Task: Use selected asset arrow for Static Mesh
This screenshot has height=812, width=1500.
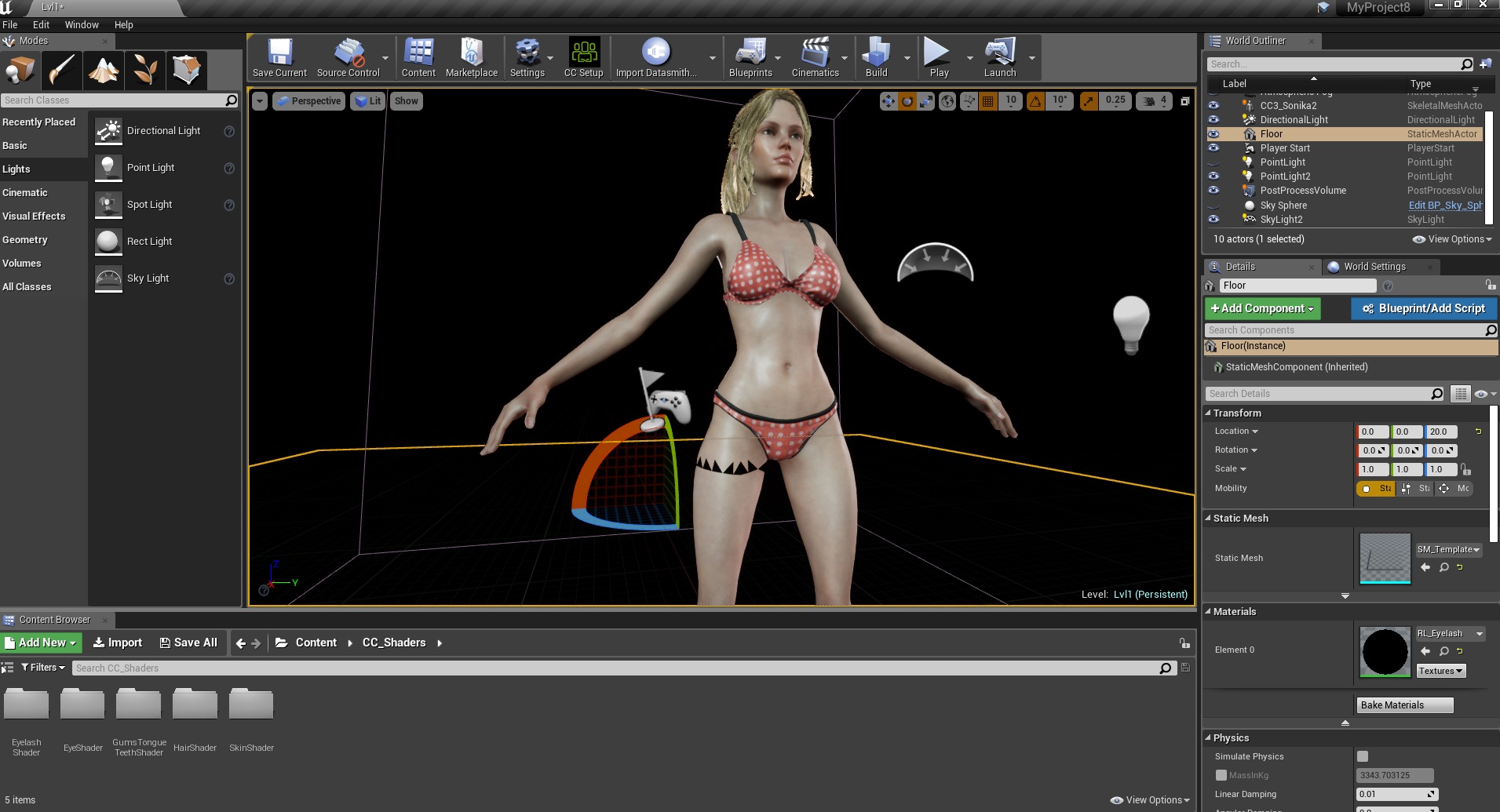Action: click(1425, 567)
